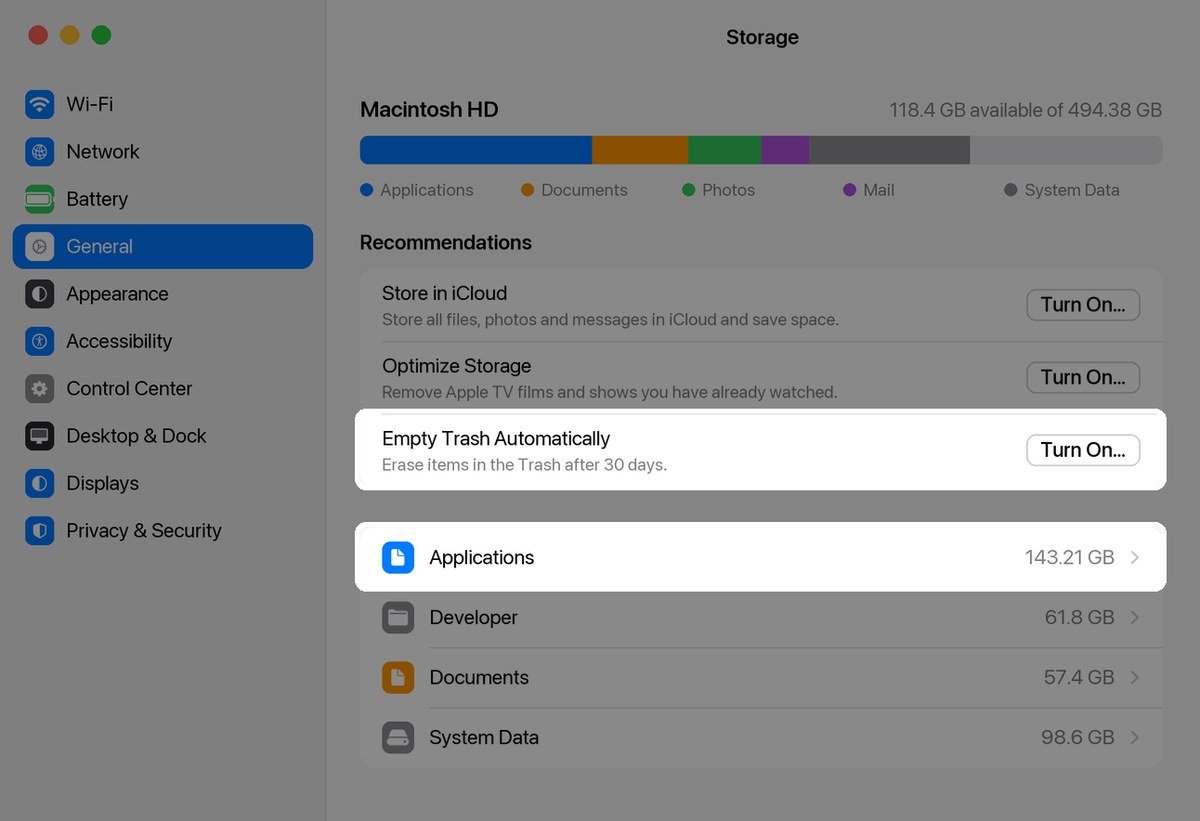Click the dark gray System Data bar segment
This screenshot has height=821, width=1200.
pyautogui.click(x=889, y=150)
